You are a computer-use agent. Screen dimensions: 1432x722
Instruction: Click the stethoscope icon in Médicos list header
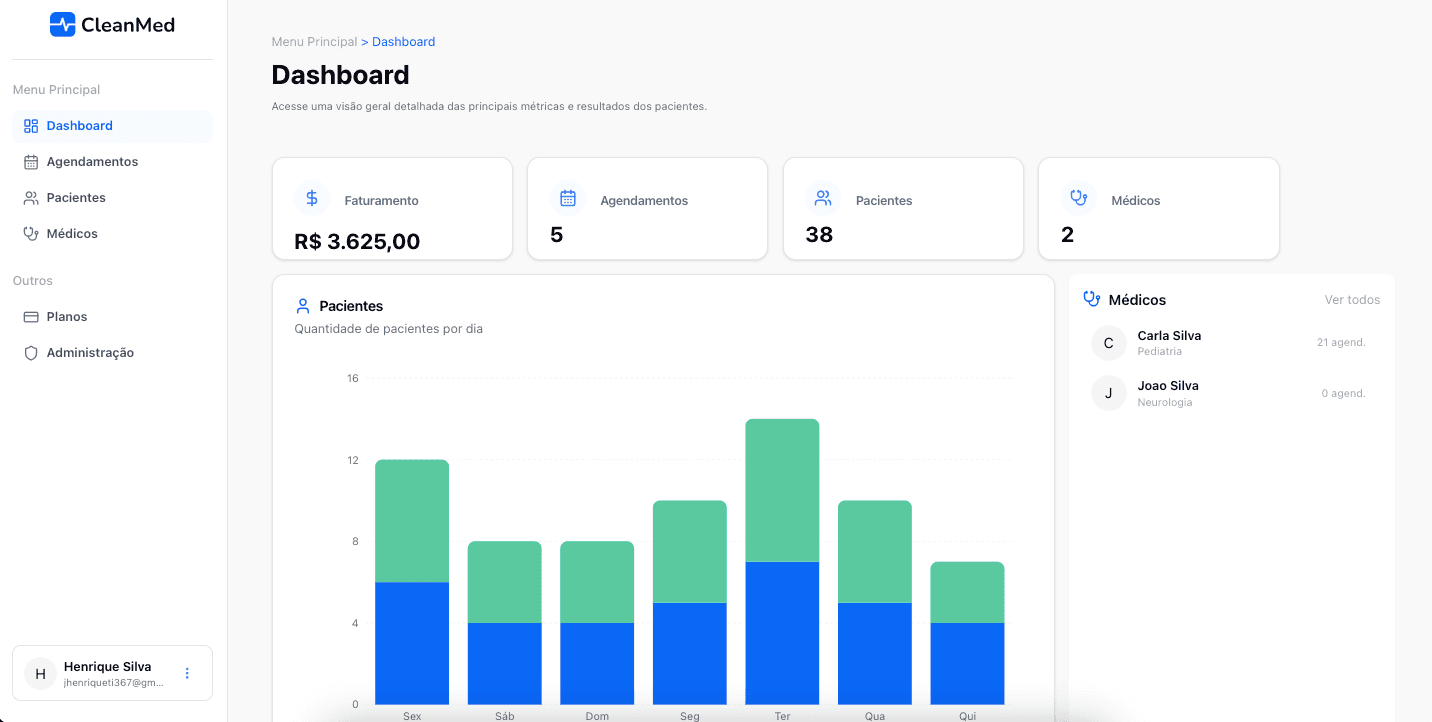(x=1092, y=299)
